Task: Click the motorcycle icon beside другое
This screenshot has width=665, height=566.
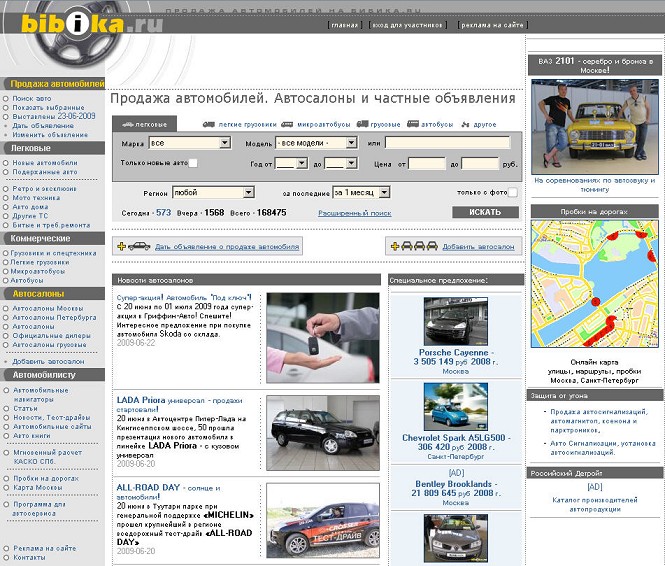Action: [x=465, y=124]
